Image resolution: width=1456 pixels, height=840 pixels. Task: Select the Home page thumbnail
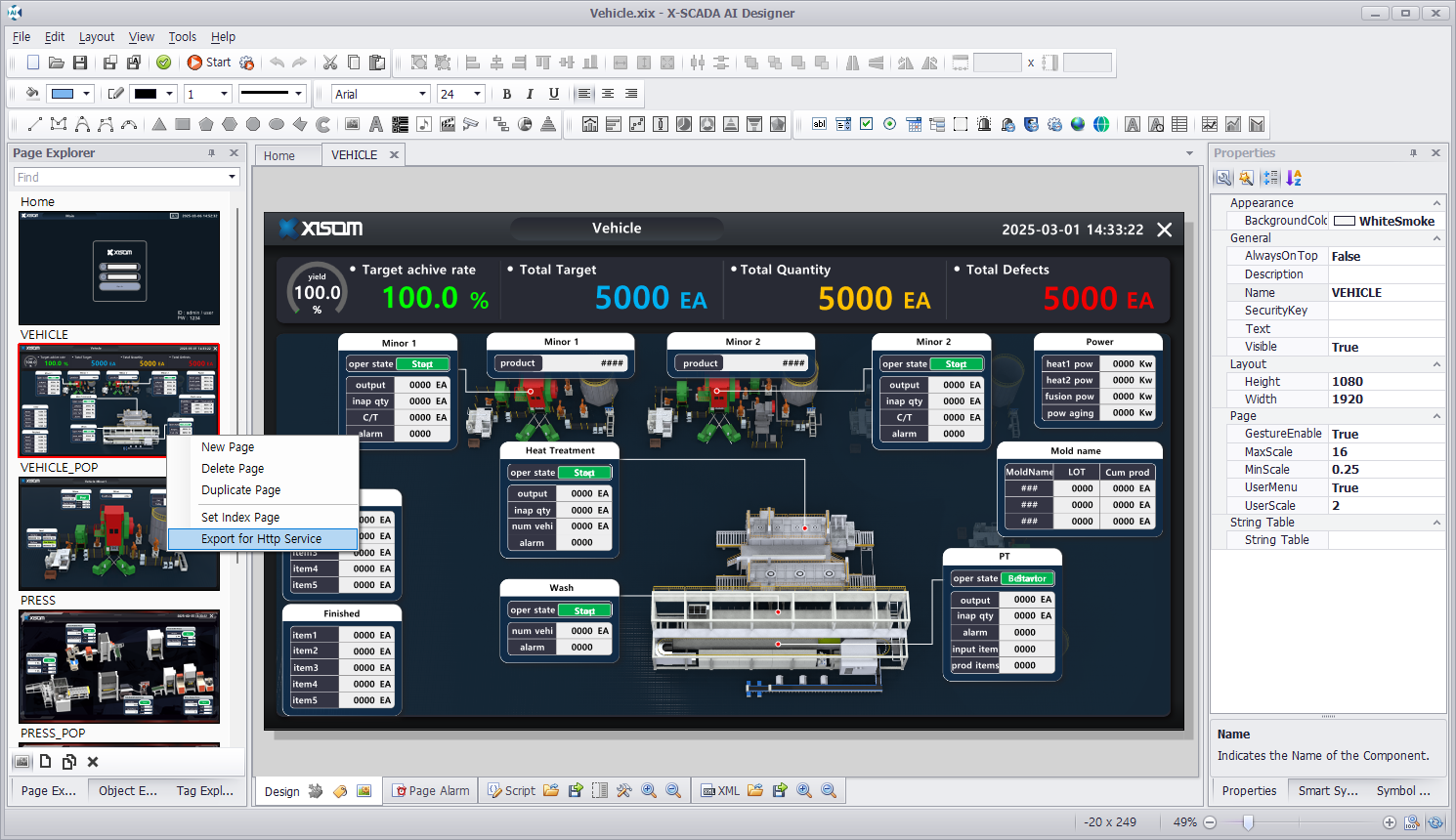119,268
